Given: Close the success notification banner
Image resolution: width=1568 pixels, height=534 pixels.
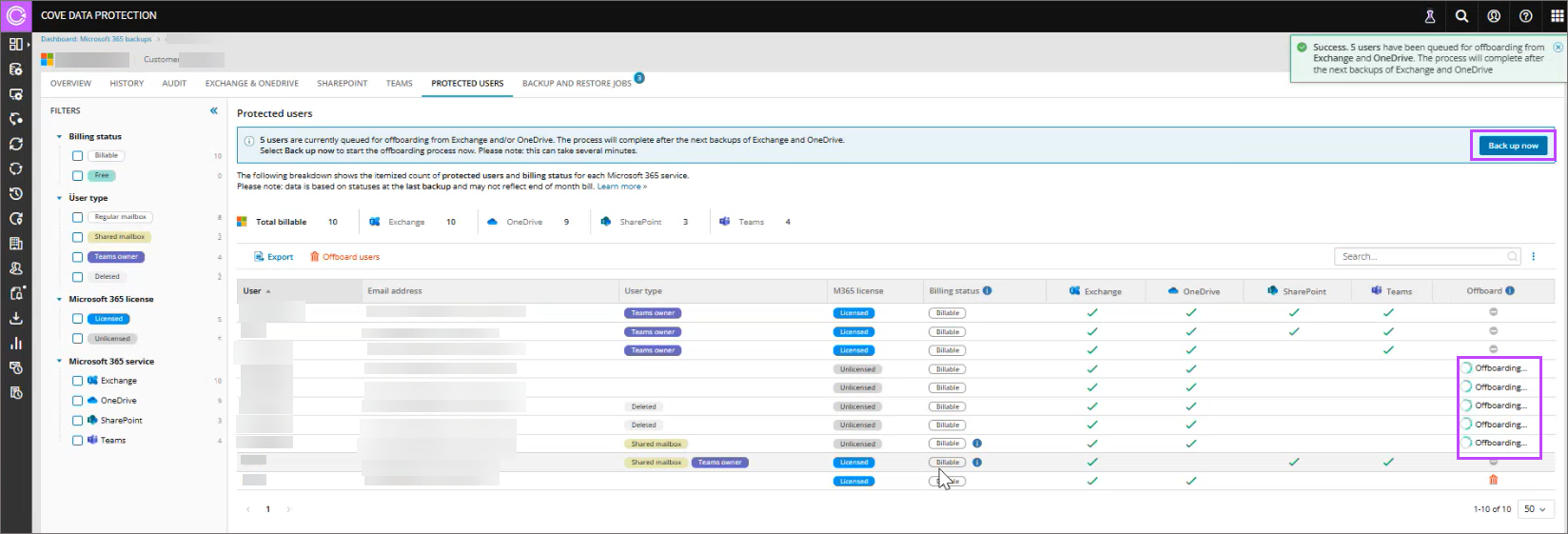Looking at the screenshot, I should 1558,47.
